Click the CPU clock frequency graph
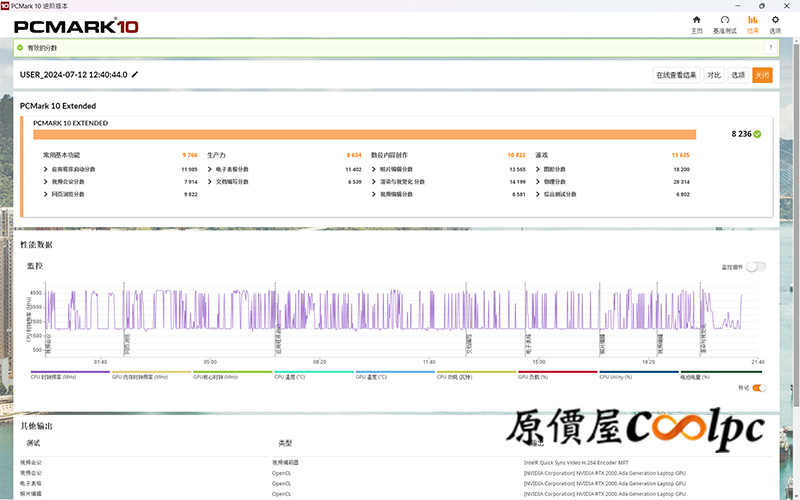 [x=402, y=319]
